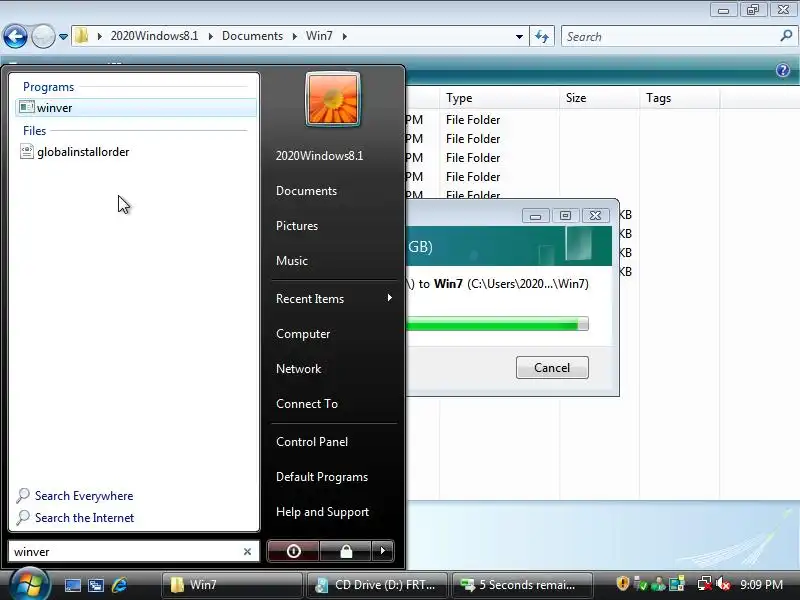Open address bar history dropdown
The height and width of the screenshot is (600, 800).
pyautogui.click(x=519, y=36)
